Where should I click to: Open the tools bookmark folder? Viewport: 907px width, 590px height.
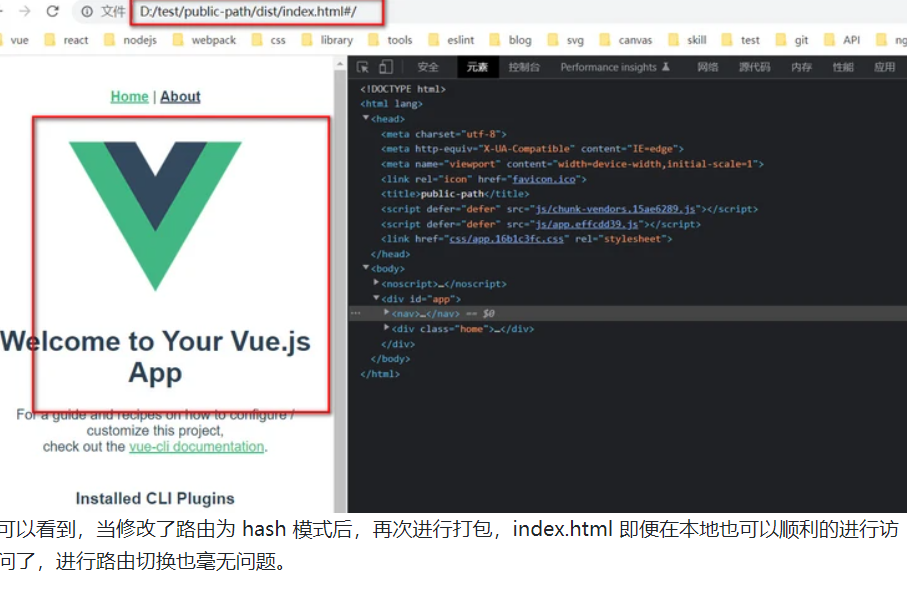click(390, 40)
